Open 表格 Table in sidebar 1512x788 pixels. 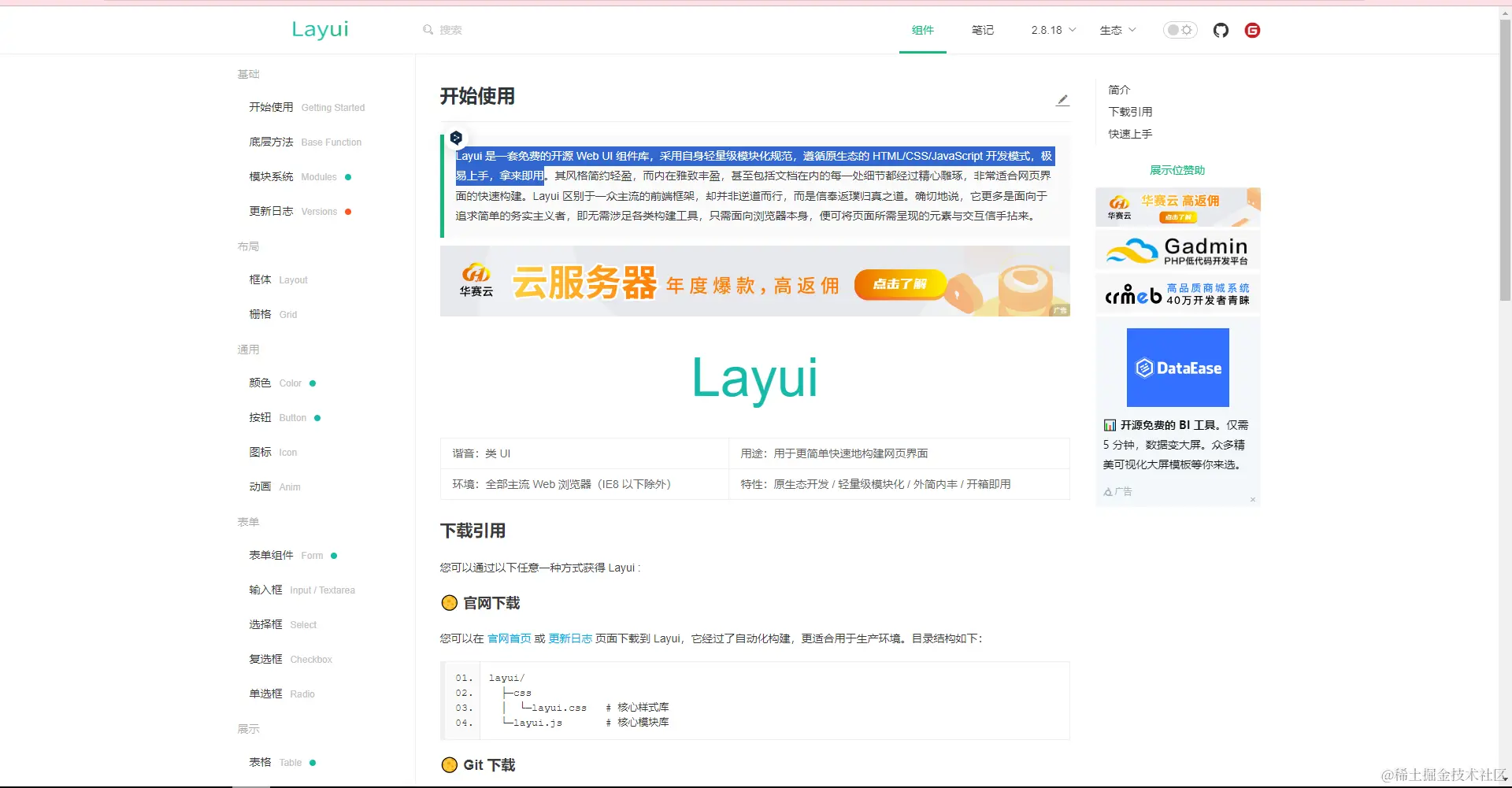282,762
